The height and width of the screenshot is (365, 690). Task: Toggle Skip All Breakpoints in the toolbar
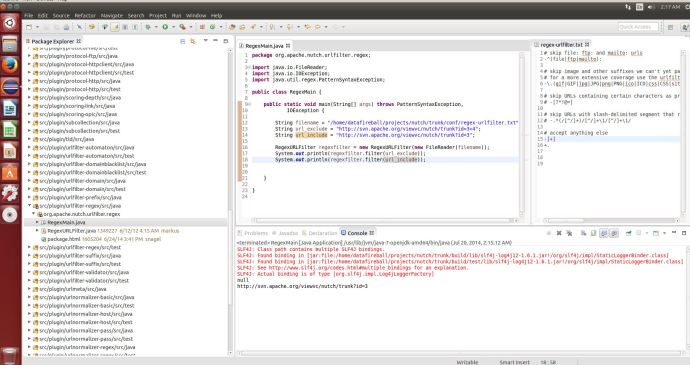click(x=80, y=27)
